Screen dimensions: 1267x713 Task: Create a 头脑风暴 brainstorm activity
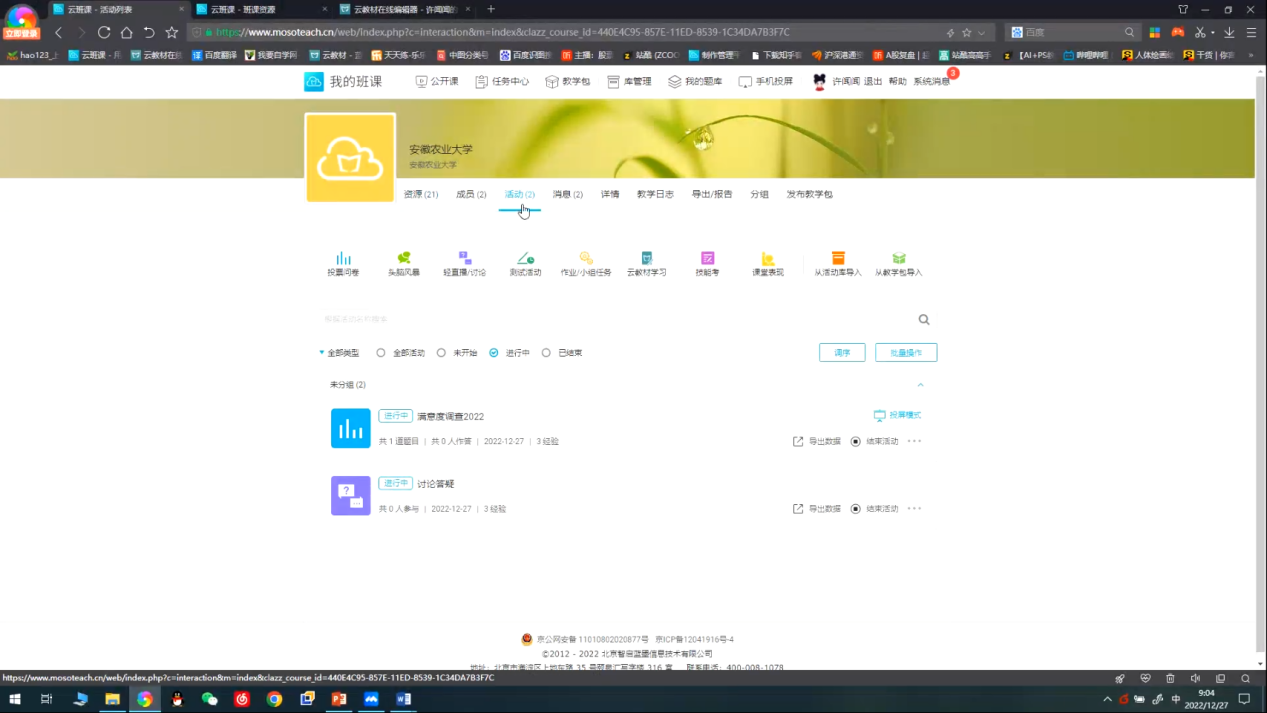404,263
